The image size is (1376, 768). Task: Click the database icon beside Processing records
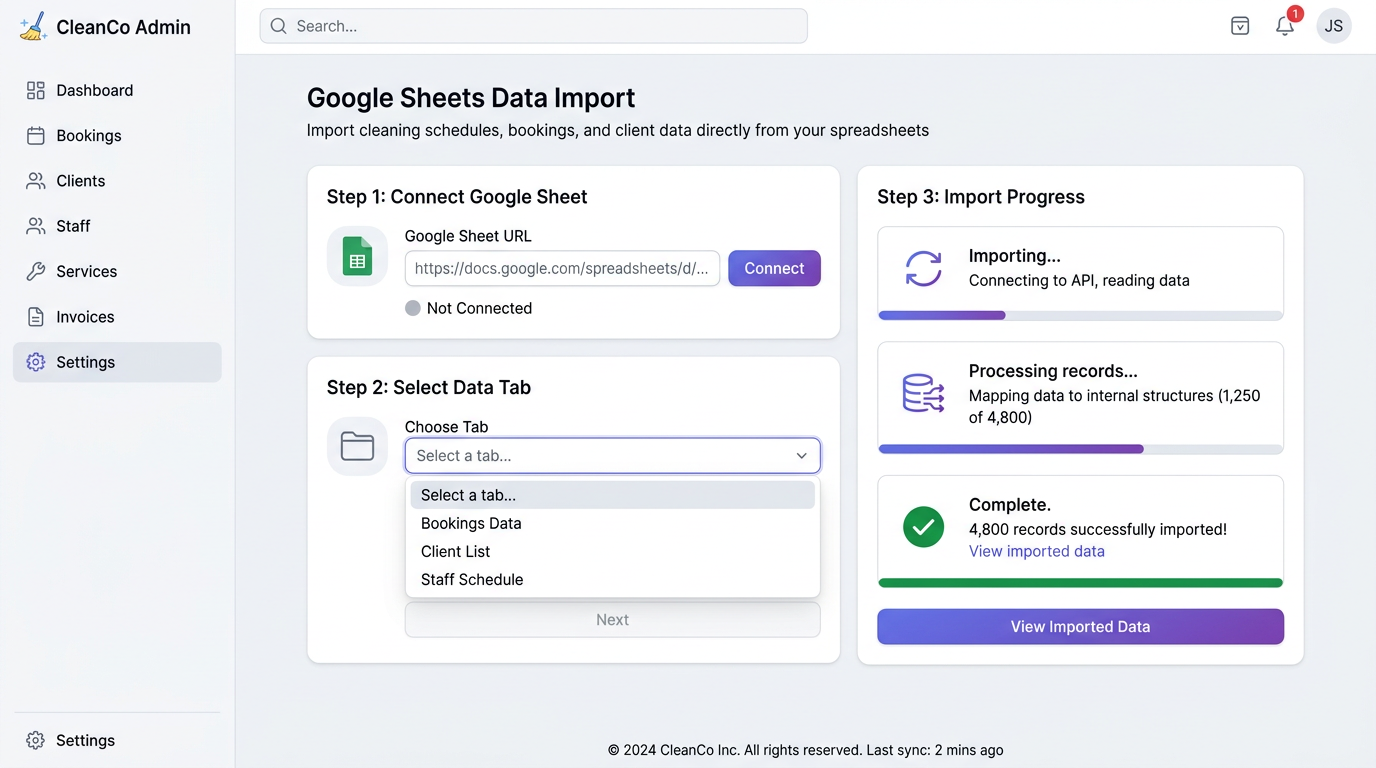(922, 394)
